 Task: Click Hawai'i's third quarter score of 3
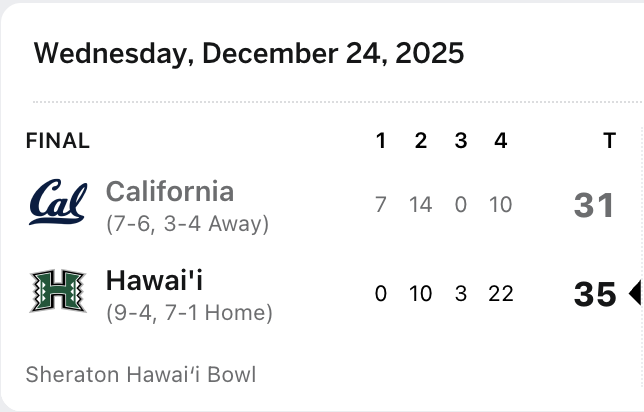tap(460, 294)
